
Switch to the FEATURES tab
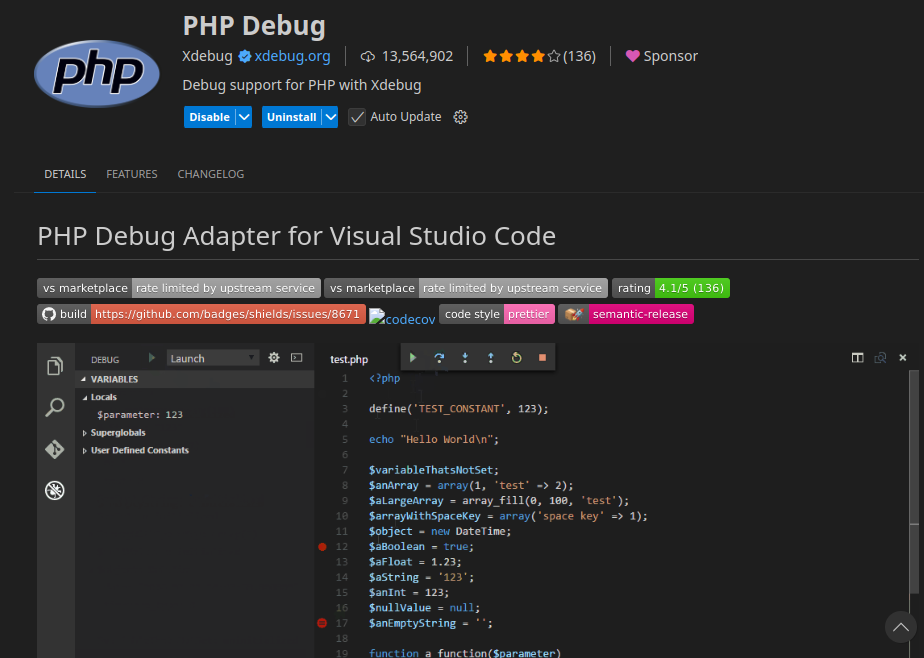[132, 174]
